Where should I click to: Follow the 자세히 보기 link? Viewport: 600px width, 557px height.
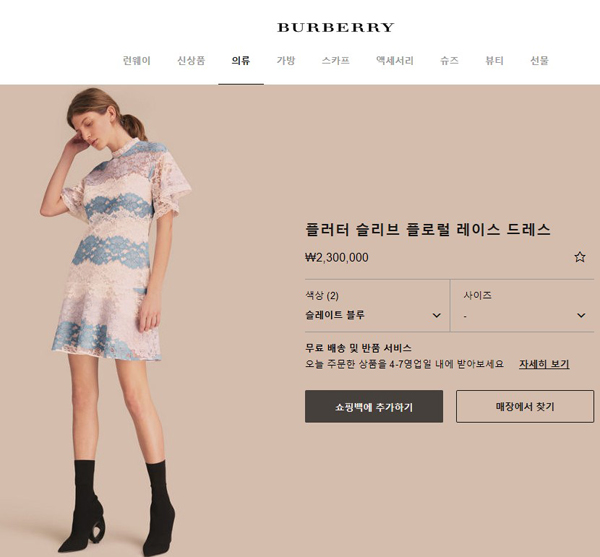coord(544,364)
